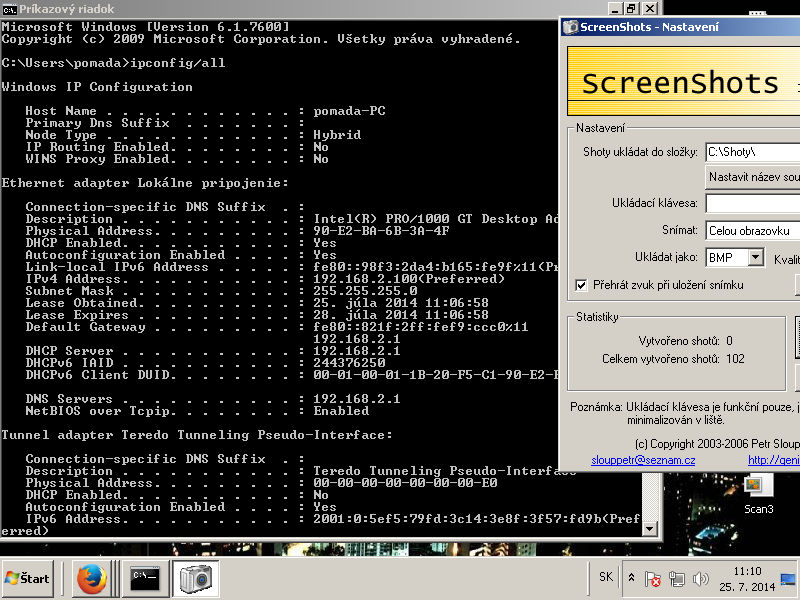Click DHCPv6 IAID value 244376250

click(x=349, y=363)
